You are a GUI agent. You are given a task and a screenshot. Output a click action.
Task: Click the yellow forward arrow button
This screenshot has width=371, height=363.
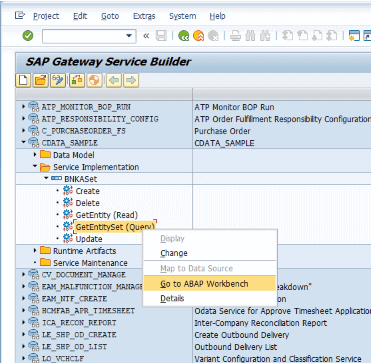tap(131, 81)
